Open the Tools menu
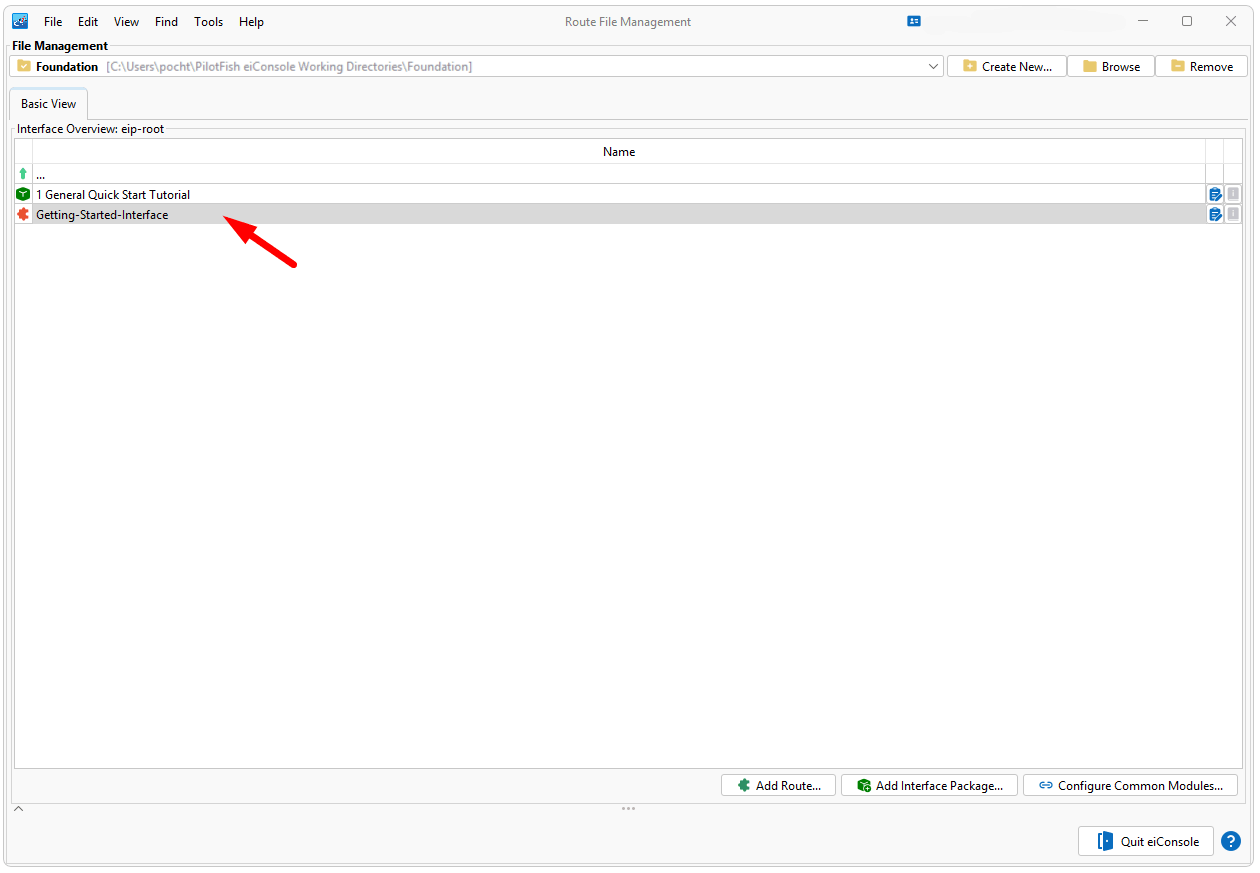The width and height of the screenshot is (1260, 873). coord(209,22)
